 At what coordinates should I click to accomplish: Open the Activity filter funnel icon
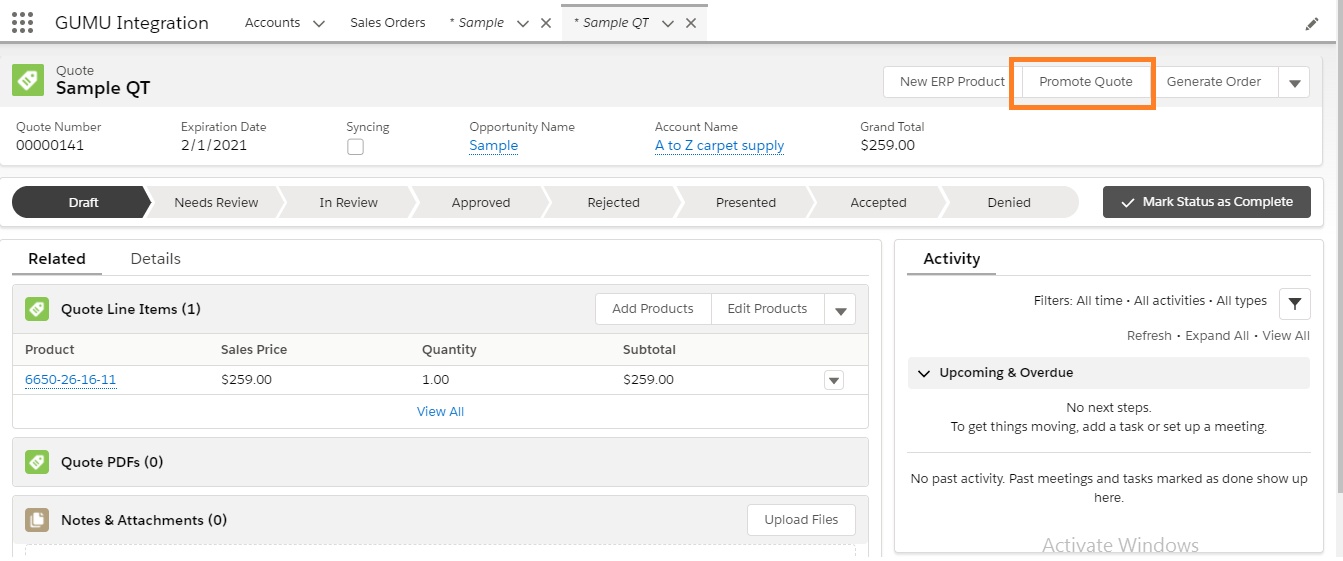1295,303
